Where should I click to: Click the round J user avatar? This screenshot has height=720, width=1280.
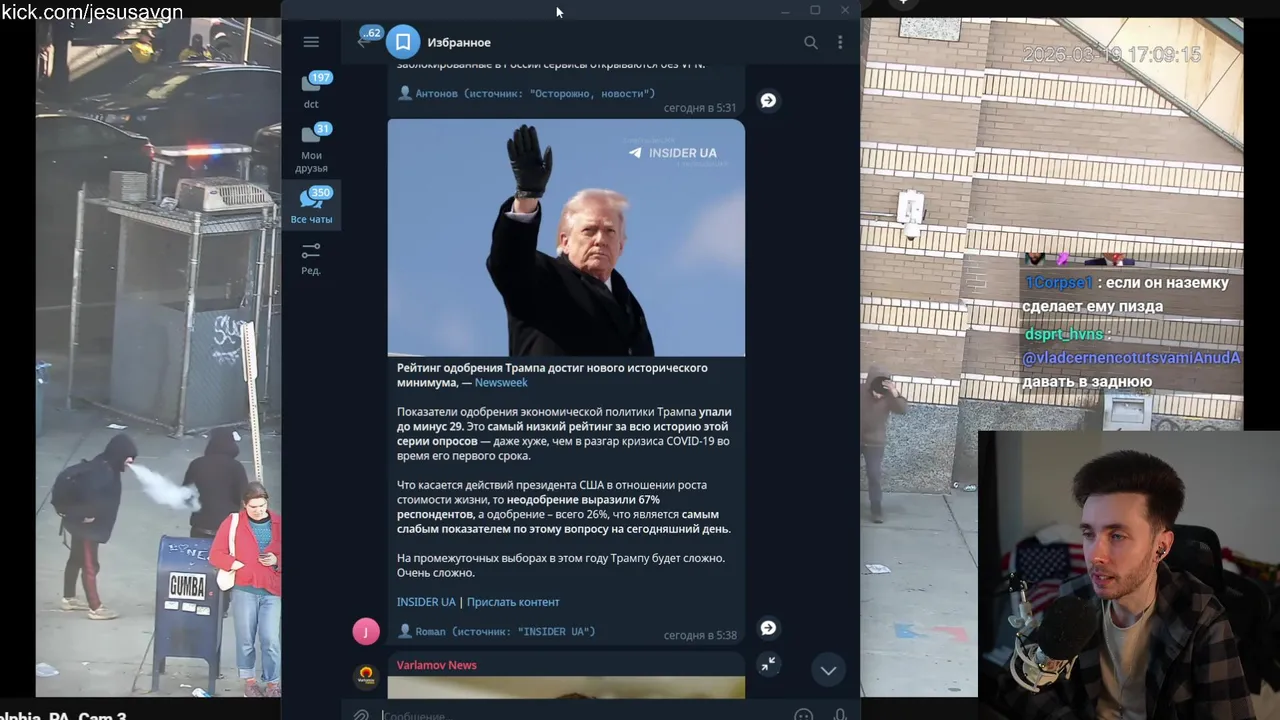(366, 631)
